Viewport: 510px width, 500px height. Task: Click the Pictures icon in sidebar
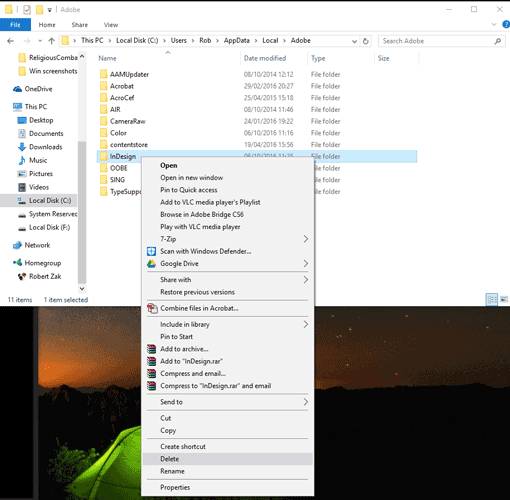[22, 174]
